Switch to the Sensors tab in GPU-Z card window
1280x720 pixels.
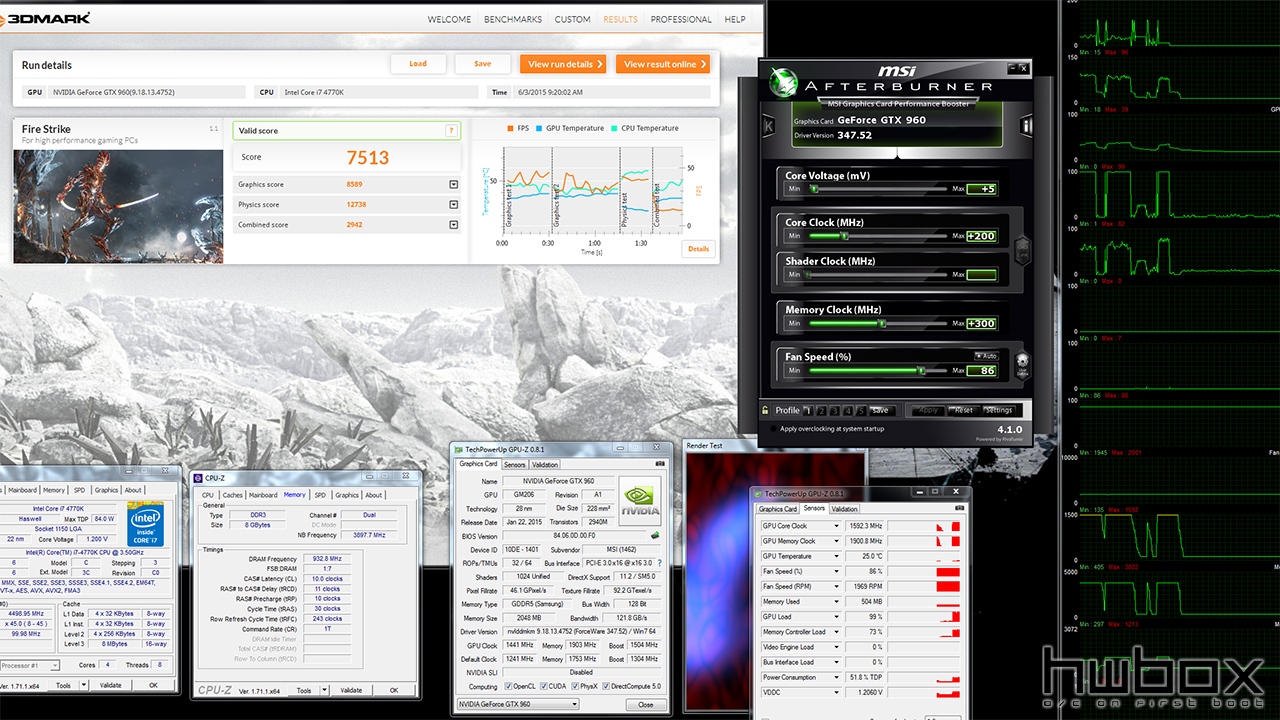click(514, 464)
